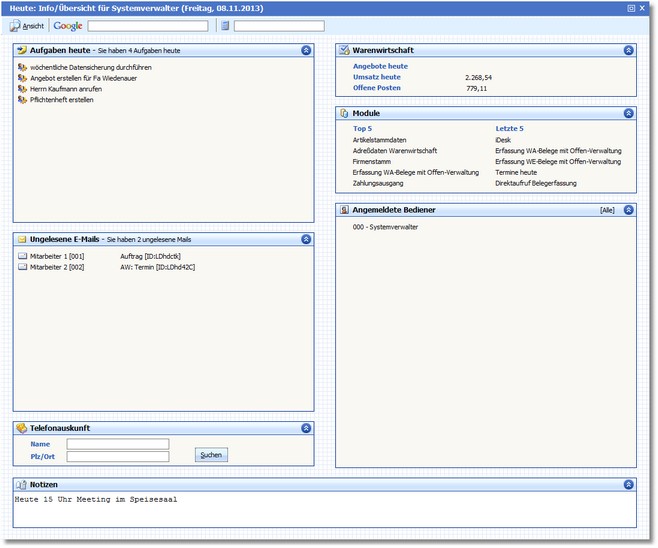
Task: Collapse the Notizen panel
Action: (628, 484)
